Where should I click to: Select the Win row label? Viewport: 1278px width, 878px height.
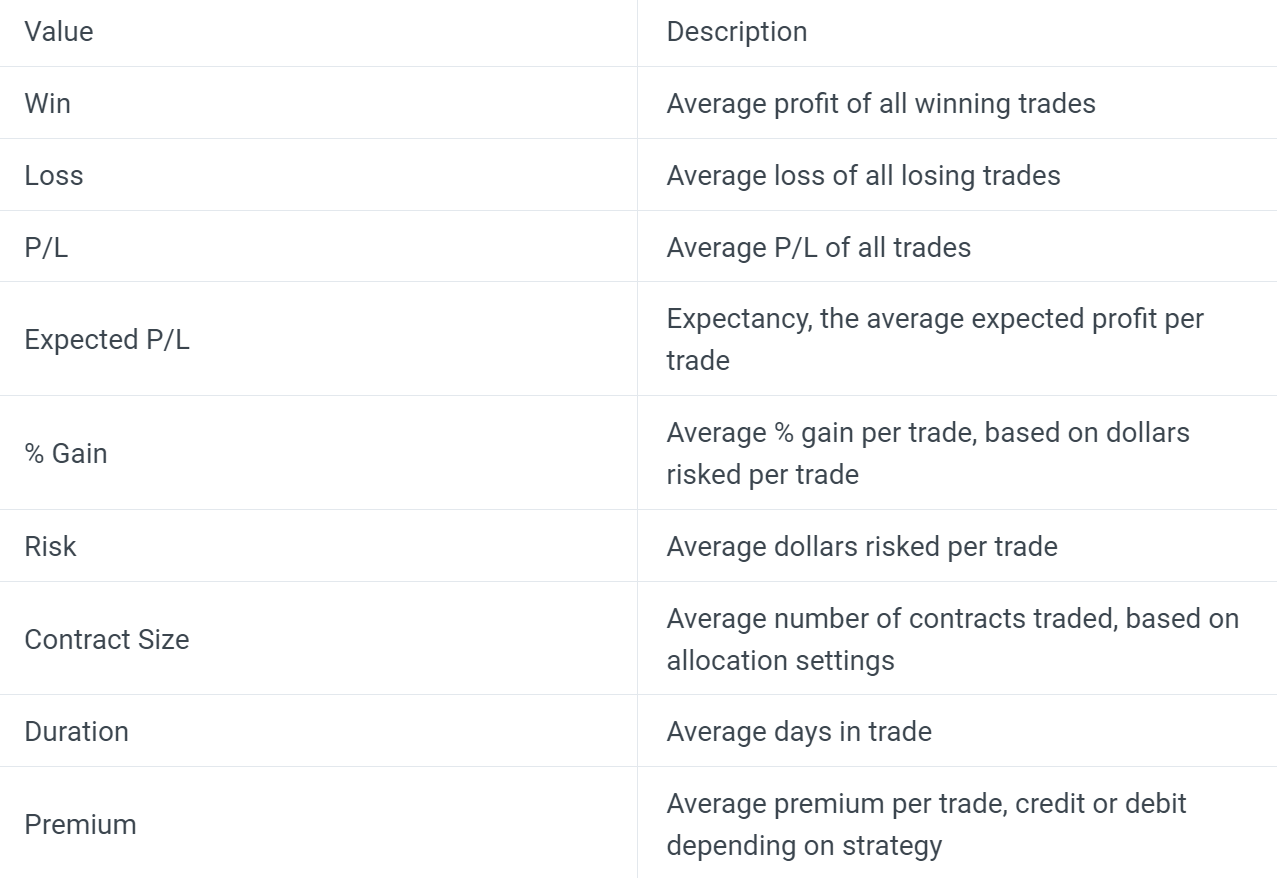(x=48, y=103)
